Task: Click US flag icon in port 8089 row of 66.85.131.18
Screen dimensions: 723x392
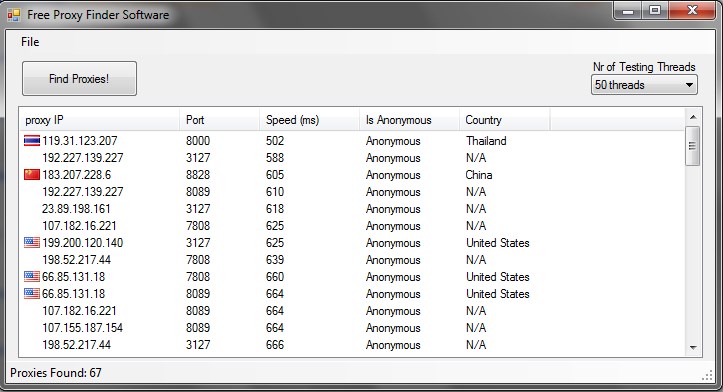Action: [x=32, y=293]
